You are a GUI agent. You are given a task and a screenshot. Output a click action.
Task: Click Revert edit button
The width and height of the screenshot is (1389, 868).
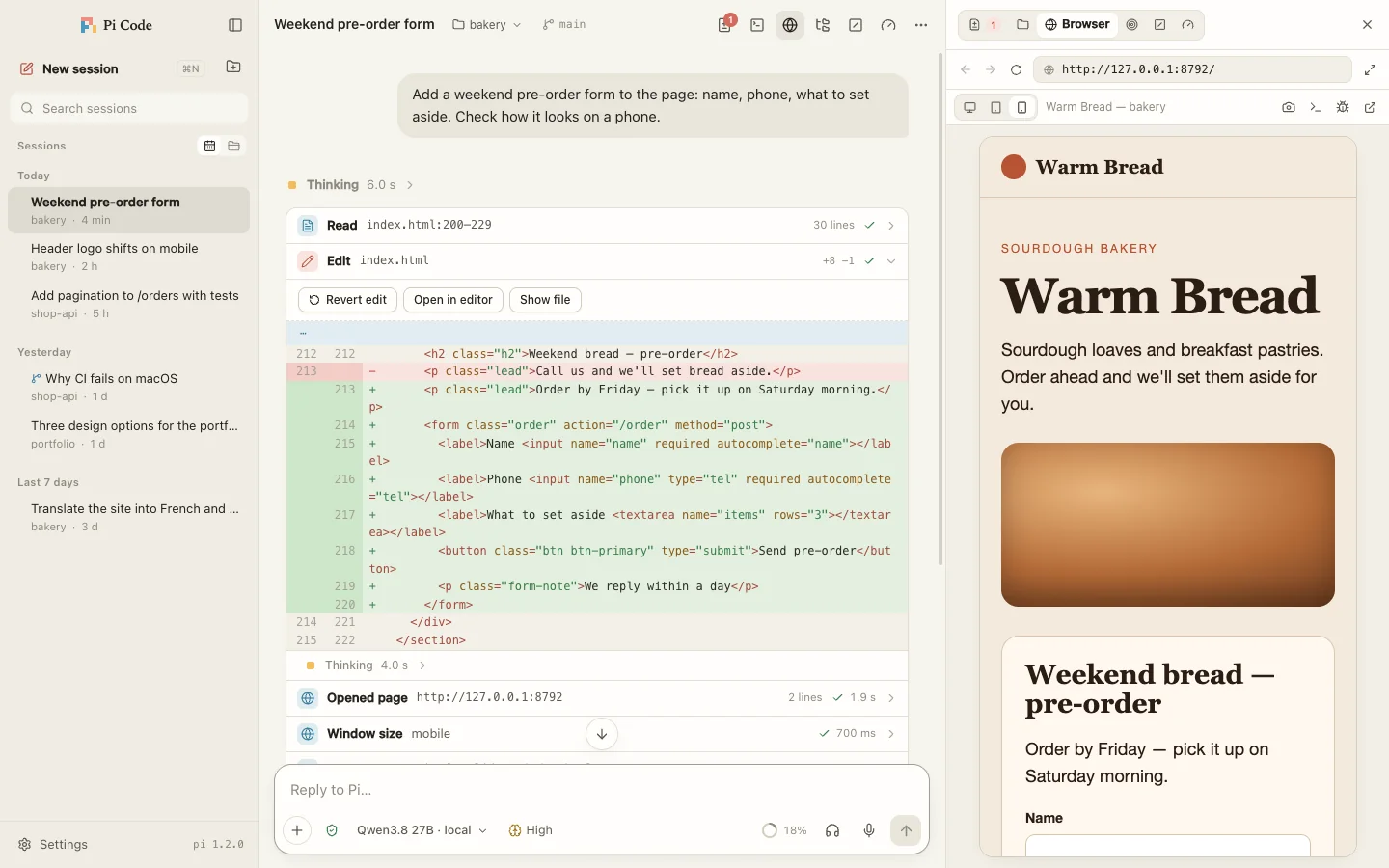[348, 300]
